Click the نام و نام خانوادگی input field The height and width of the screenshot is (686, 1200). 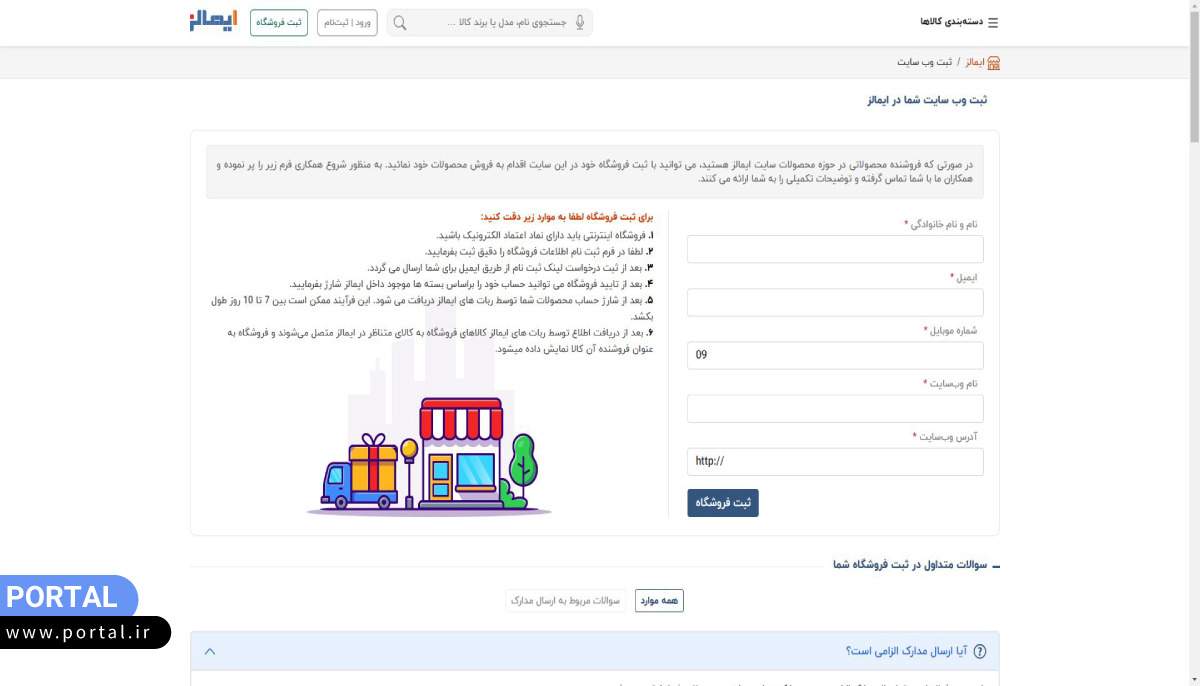click(835, 249)
